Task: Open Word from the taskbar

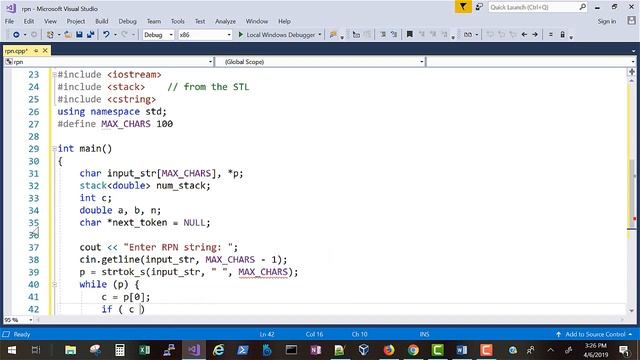Action: (462, 350)
